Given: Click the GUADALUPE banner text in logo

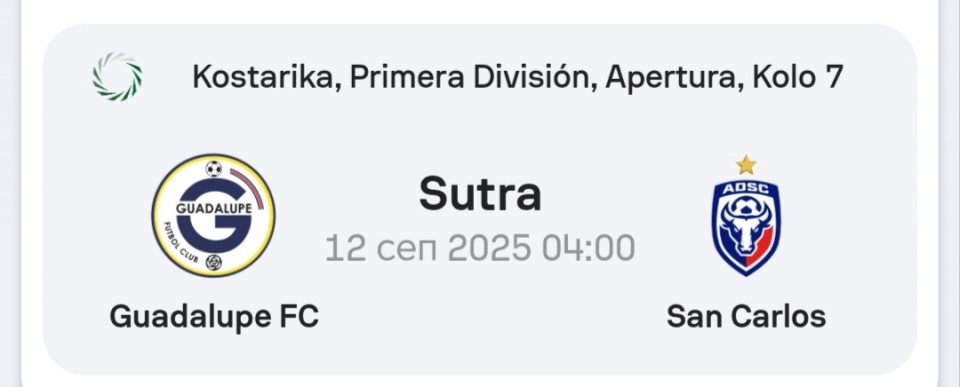Looking at the screenshot, I should [214, 209].
